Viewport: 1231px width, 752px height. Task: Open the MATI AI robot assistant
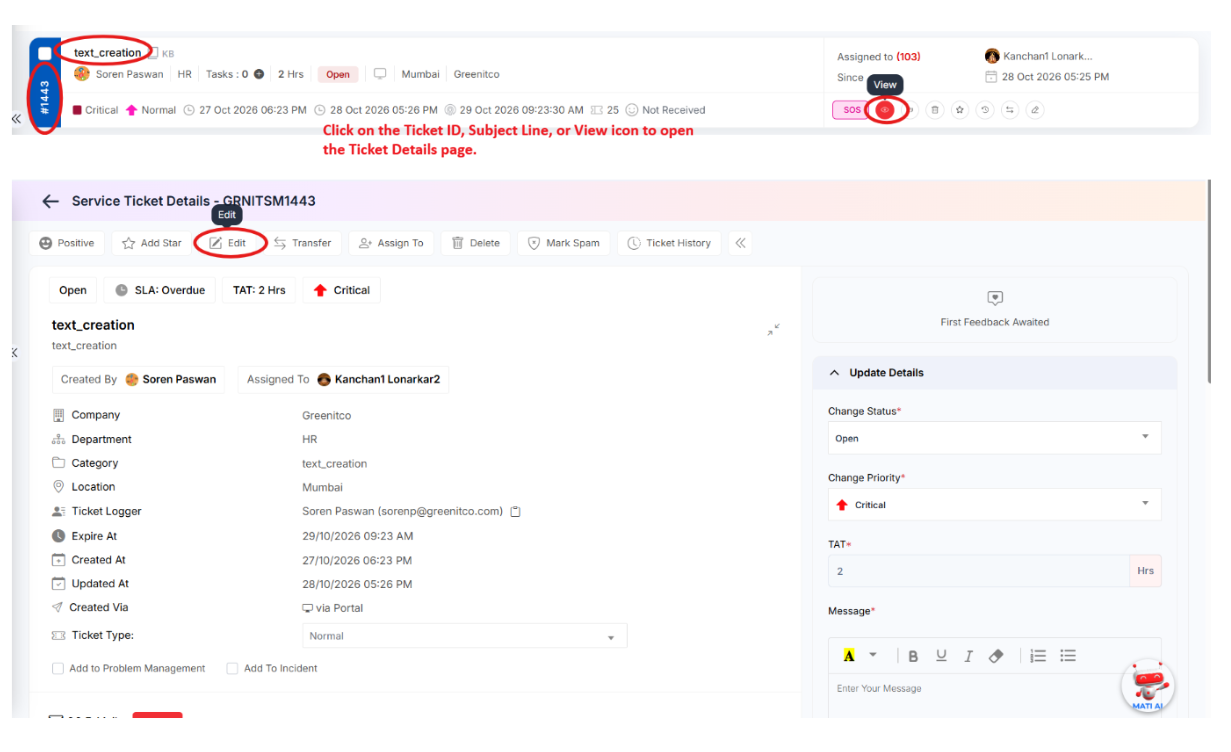[x=1148, y=687]
